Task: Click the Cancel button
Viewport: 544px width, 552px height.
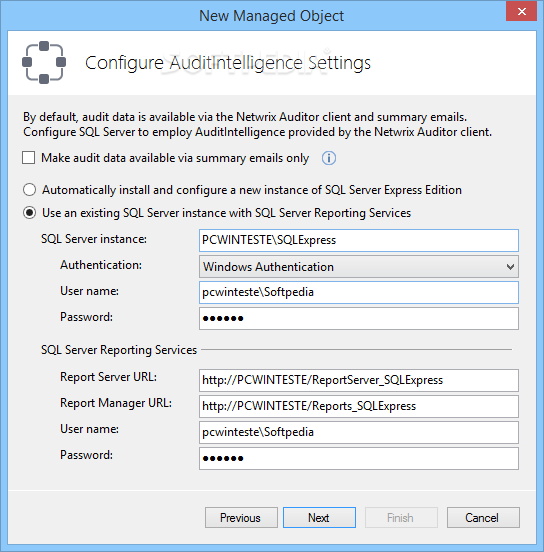Action: coord(483,518)
